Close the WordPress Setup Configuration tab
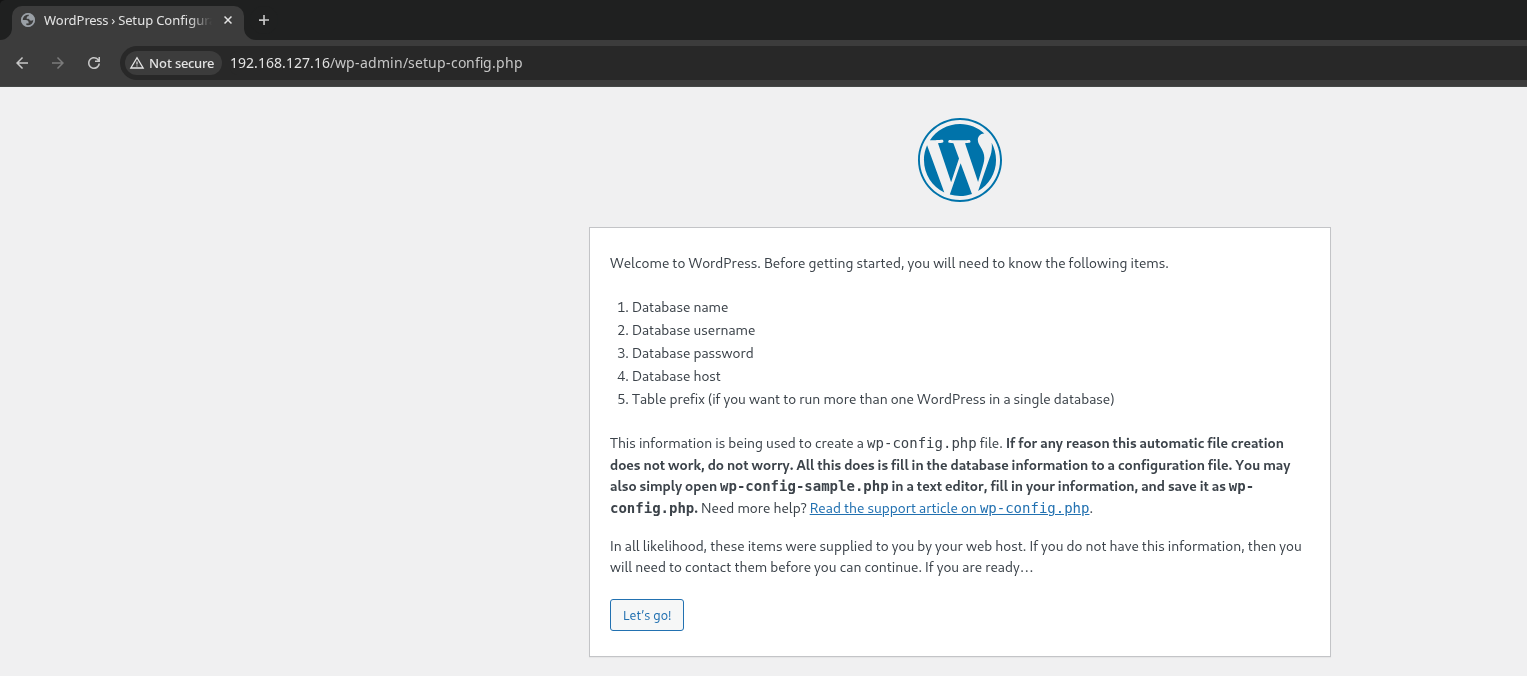 click(228, 20)
